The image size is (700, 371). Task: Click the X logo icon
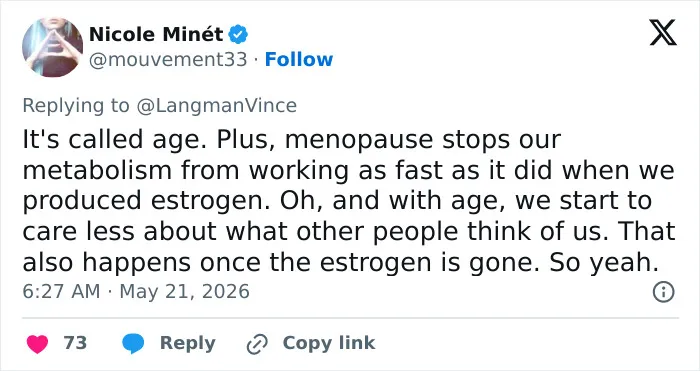click(x=663, y=33)
